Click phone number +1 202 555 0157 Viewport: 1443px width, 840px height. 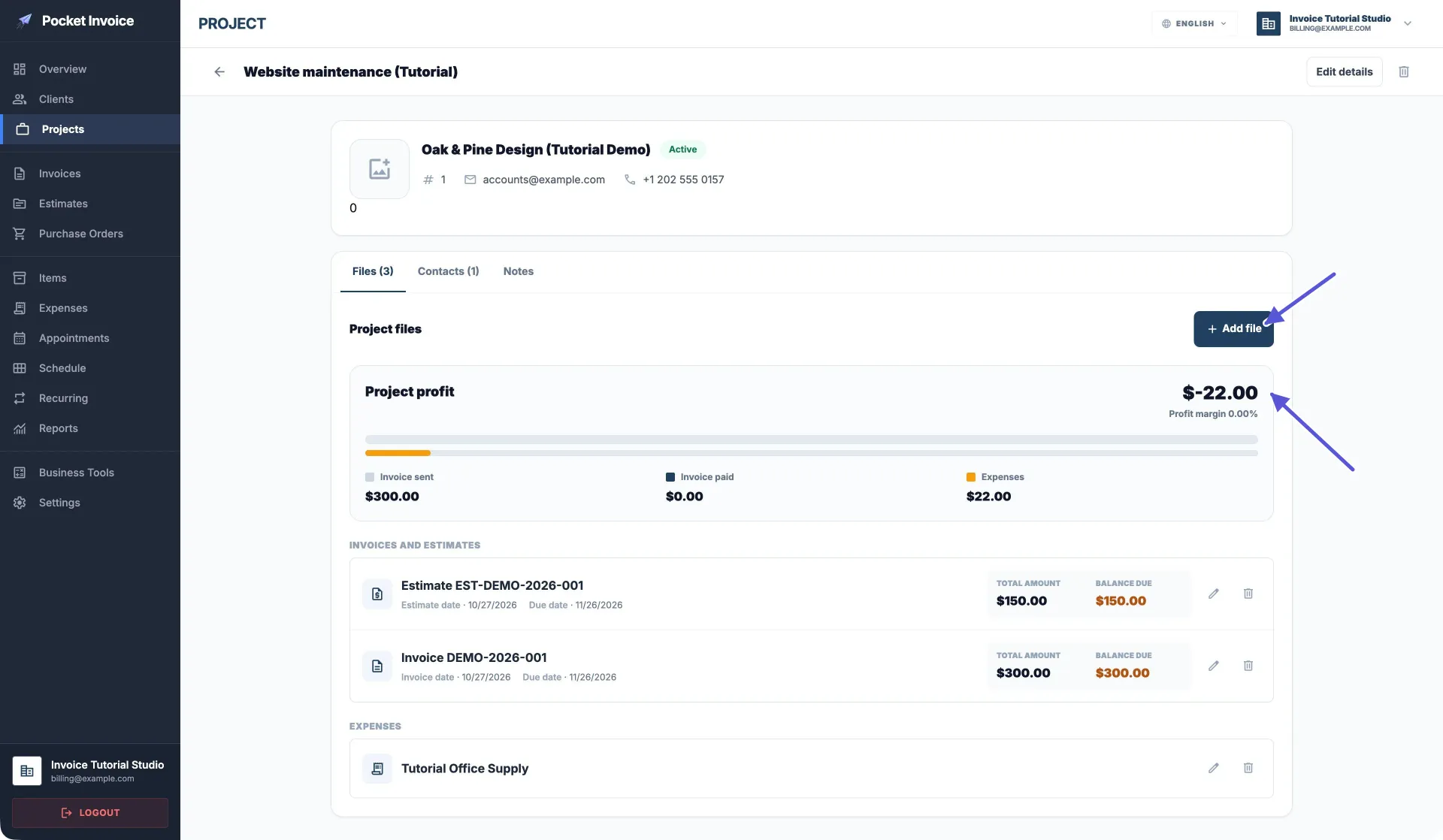pos(683,180)
